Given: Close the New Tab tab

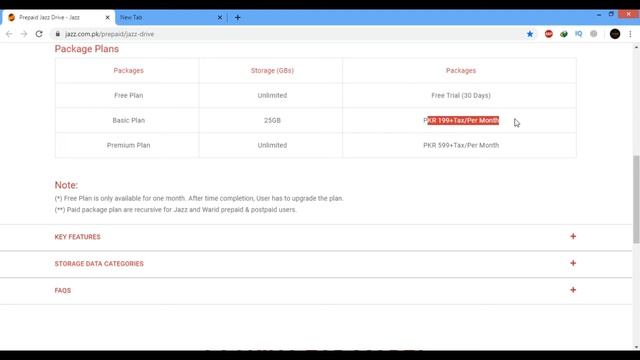Looking at the screenshot, I should click(220, 18).
